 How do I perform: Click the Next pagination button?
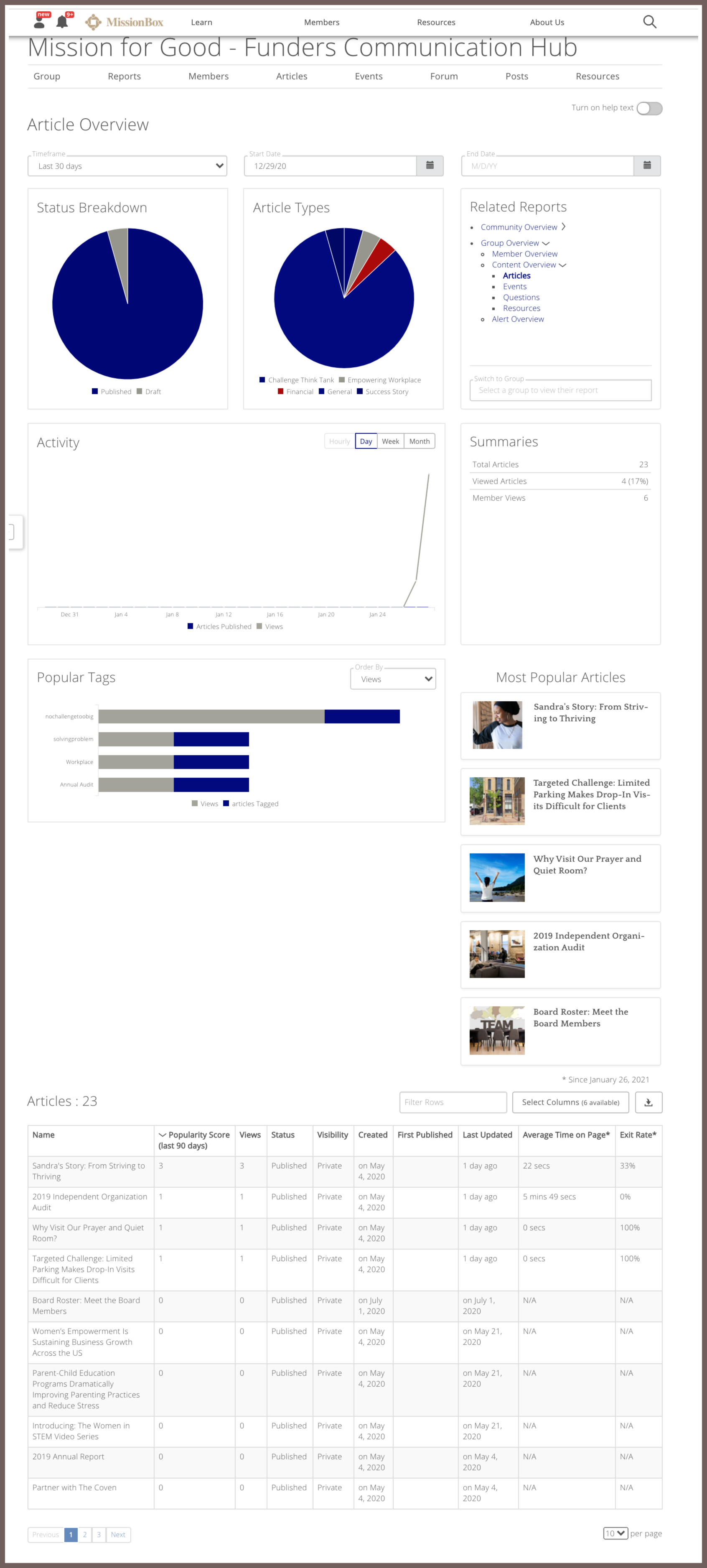click(x=118, y=1534)
